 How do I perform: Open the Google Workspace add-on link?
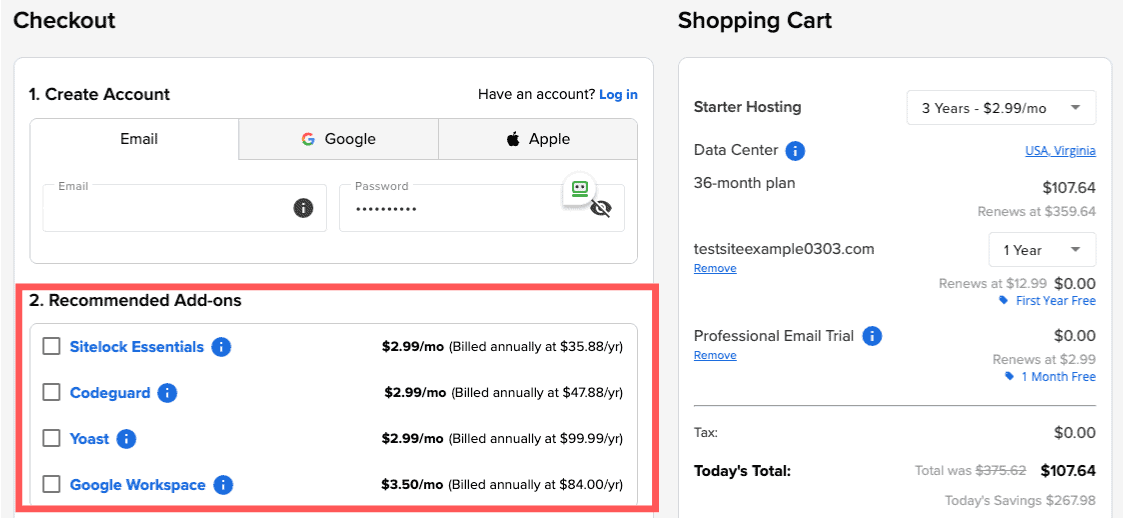138,485
